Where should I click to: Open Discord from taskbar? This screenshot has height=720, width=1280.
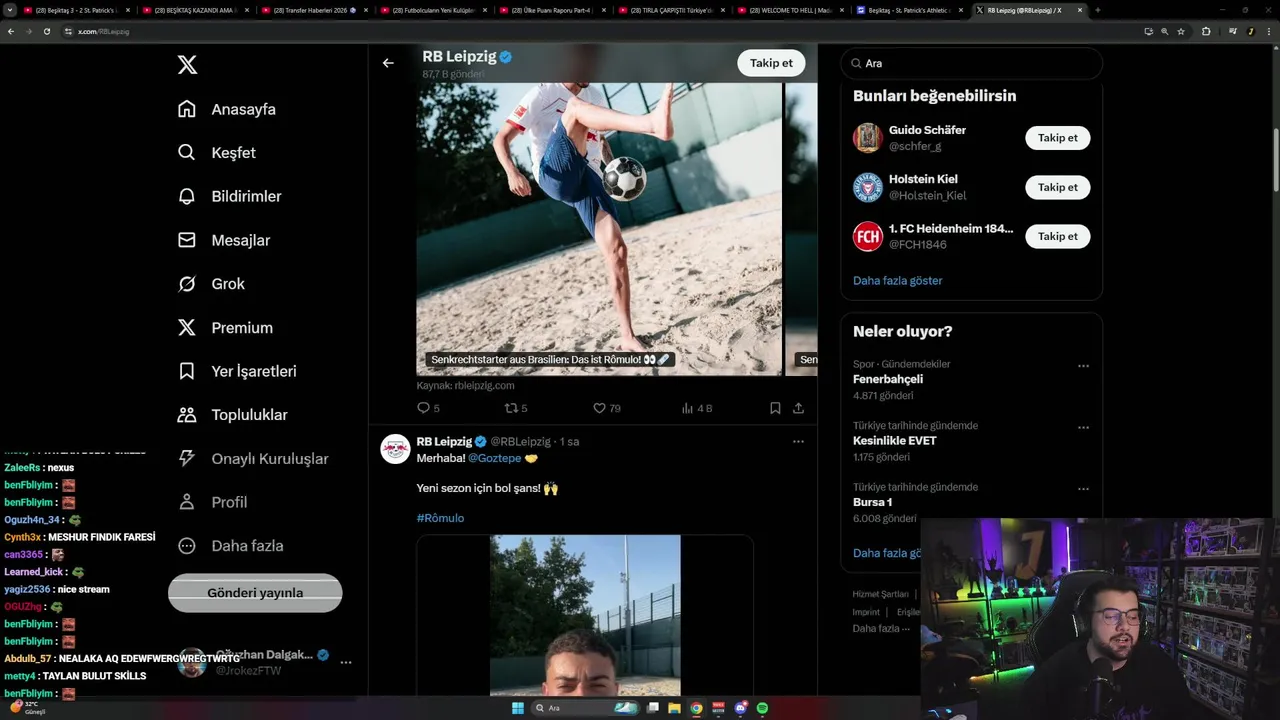click(740, 708)
